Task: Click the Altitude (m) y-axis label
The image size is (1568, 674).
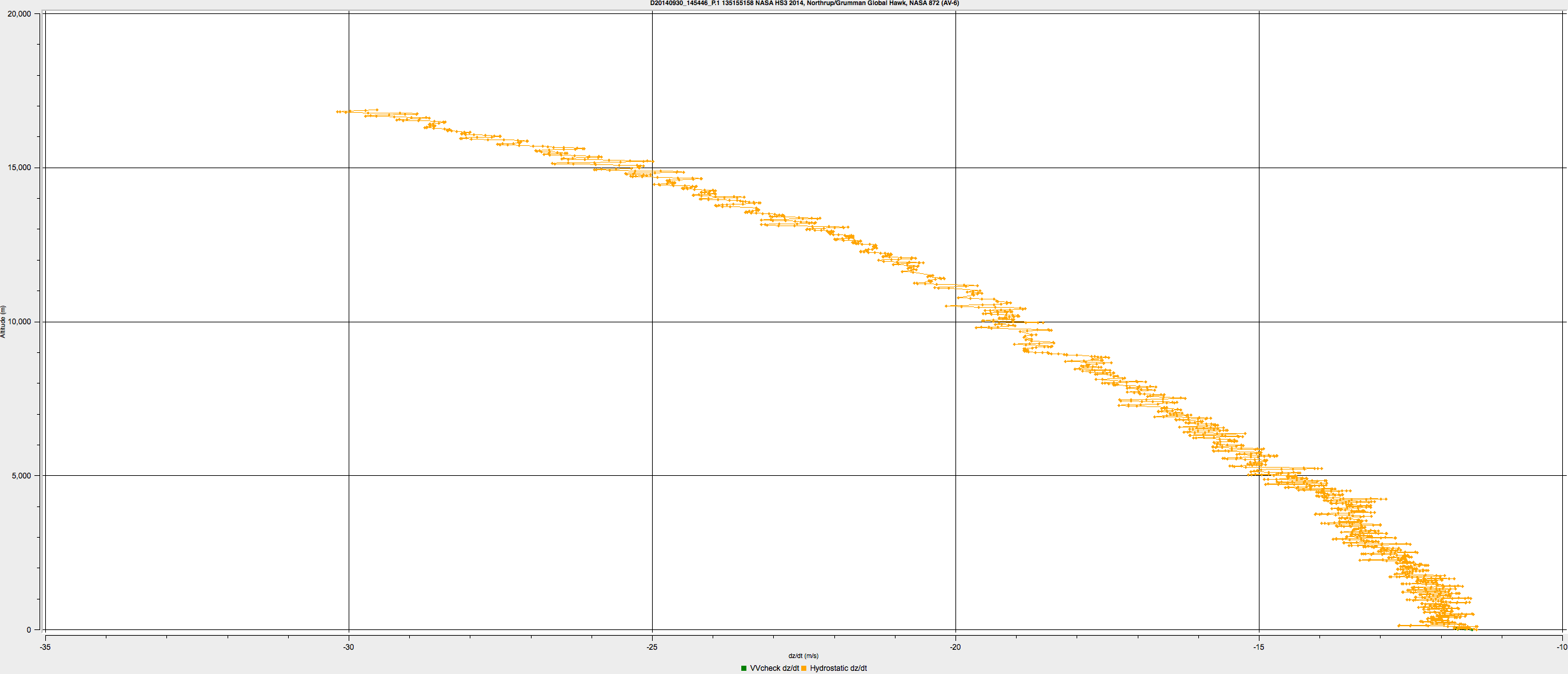Action: (3, 321)
